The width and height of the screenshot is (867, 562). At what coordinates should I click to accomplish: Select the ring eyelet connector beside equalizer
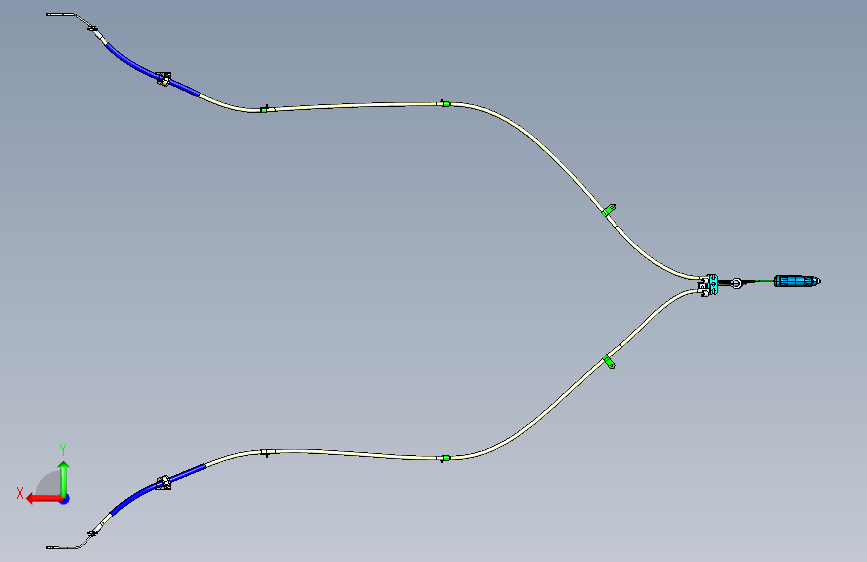pos(736,283)
